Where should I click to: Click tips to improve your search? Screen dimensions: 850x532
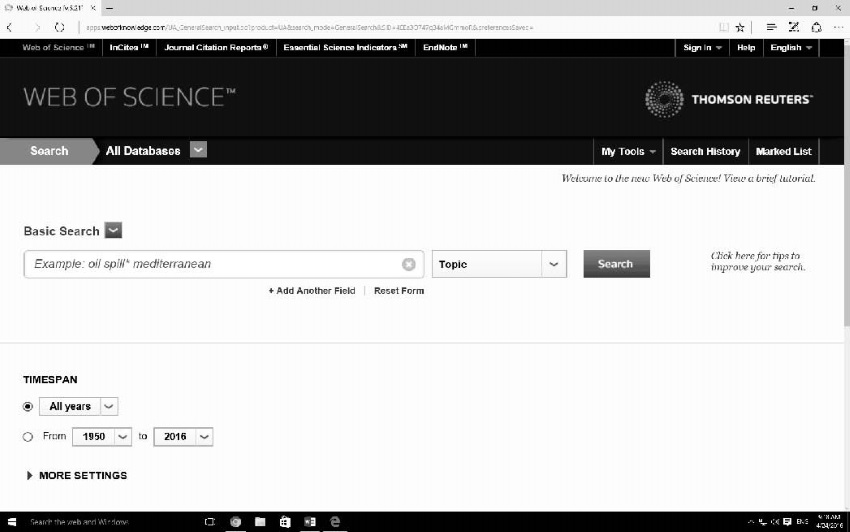pos(757,261)
